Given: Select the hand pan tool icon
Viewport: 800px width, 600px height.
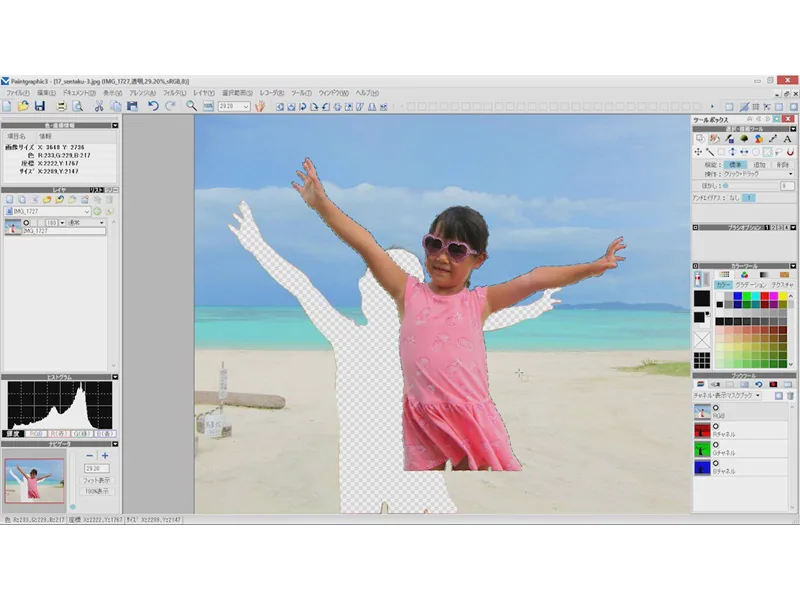Looking at the screenshot, I should click(x=259, y=106).
